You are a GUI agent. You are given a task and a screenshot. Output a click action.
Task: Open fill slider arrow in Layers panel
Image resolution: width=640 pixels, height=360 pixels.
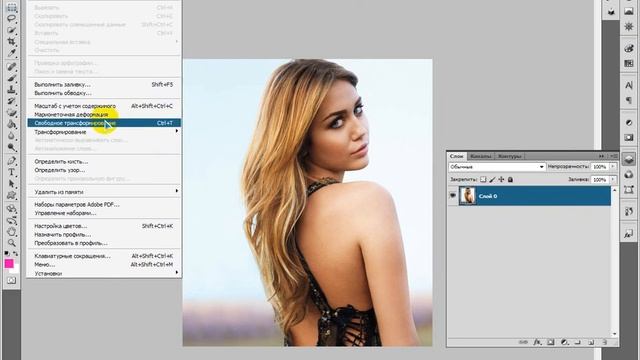[x=613, y=179]
